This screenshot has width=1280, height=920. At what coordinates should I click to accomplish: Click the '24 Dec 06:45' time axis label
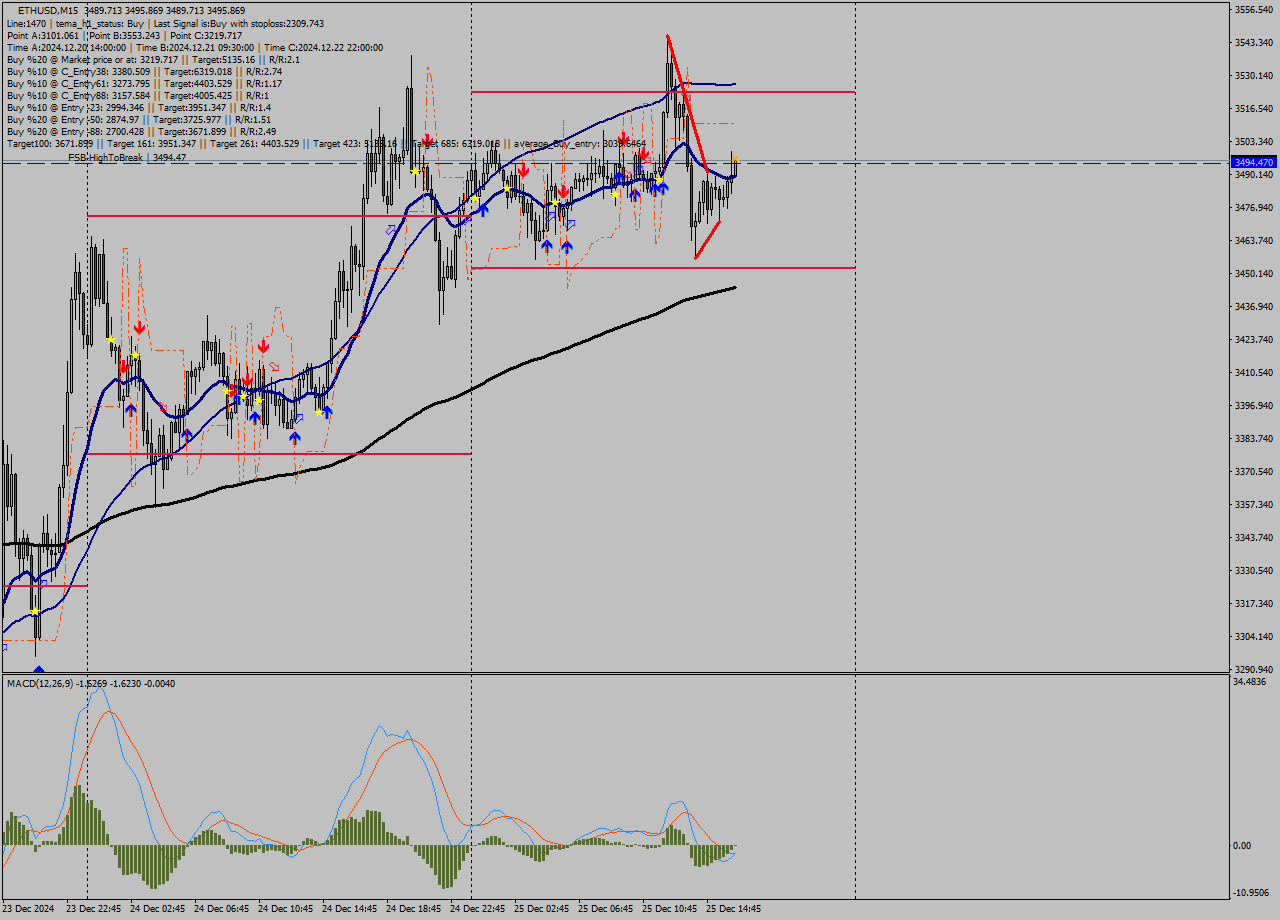[222, 909]
